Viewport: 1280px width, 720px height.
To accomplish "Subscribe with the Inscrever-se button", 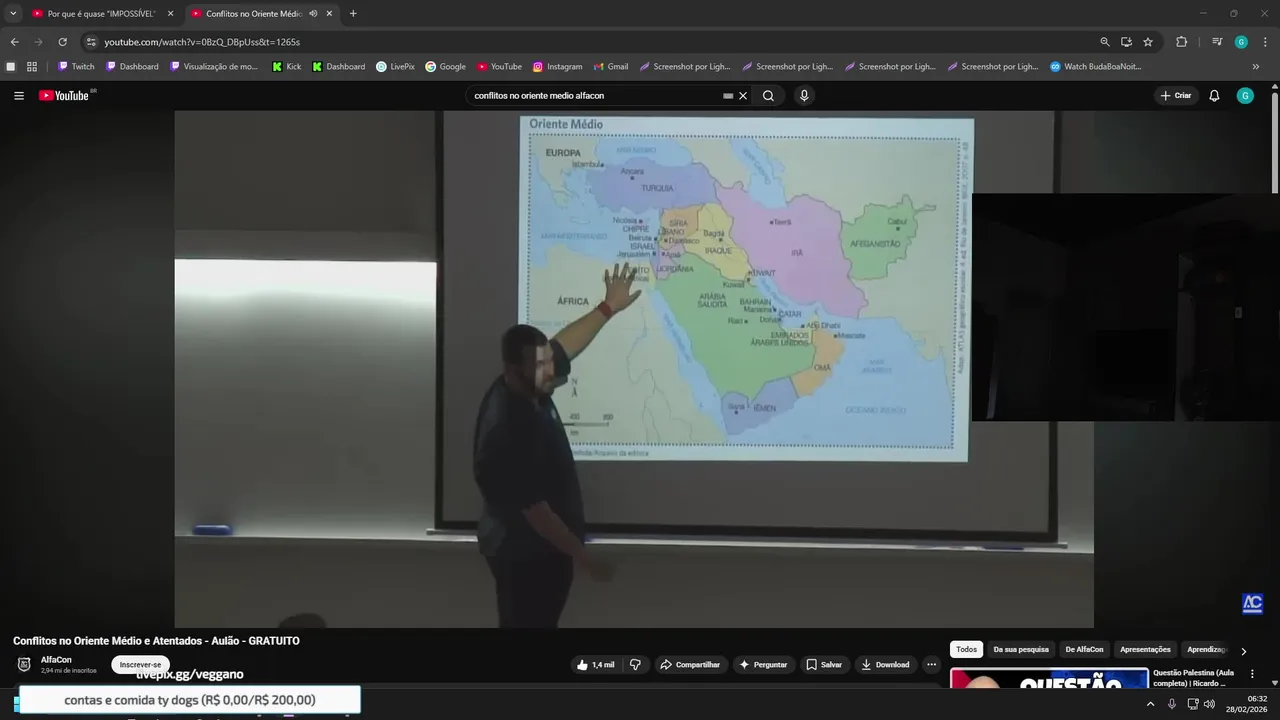I will 140,665.
